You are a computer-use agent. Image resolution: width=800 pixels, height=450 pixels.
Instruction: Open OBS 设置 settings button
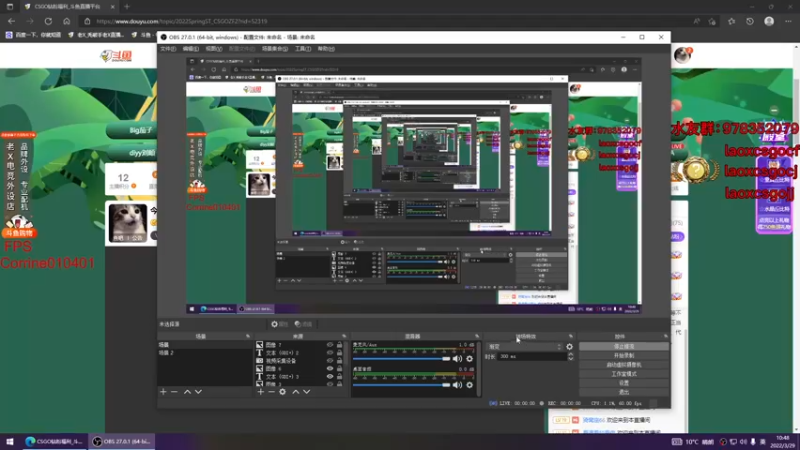click(623, 383)
